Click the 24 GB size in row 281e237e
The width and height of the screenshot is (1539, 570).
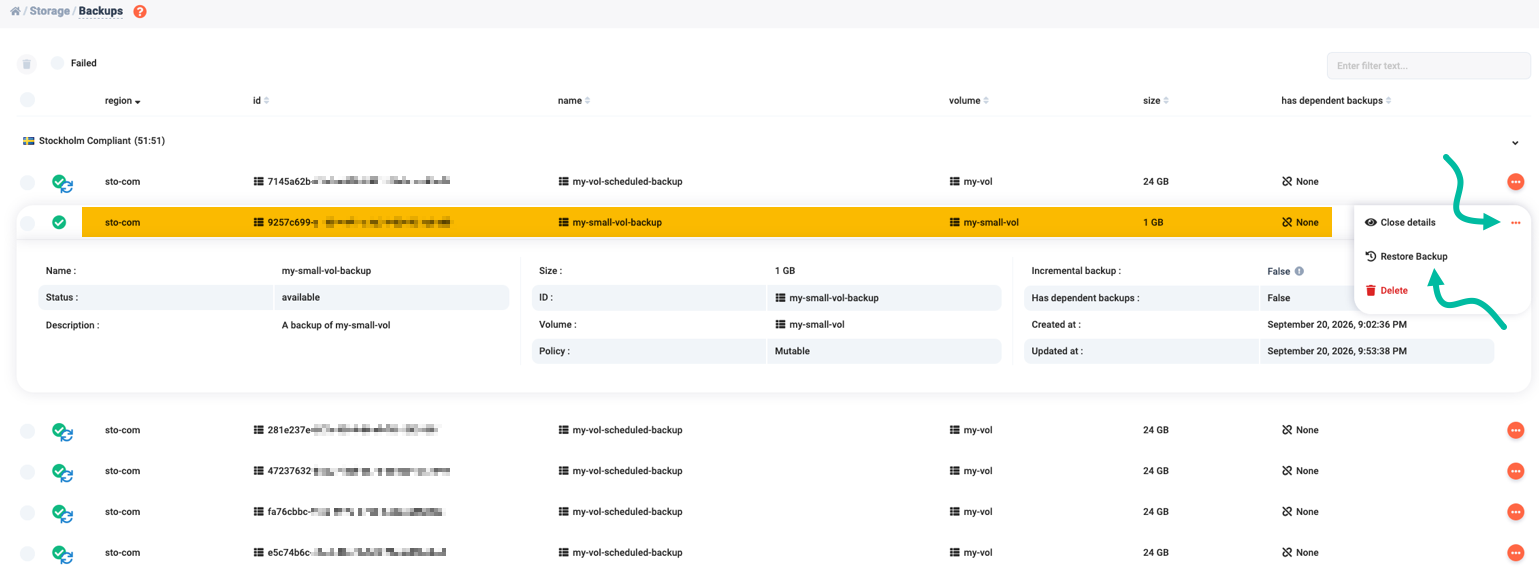click(1156, 430)
